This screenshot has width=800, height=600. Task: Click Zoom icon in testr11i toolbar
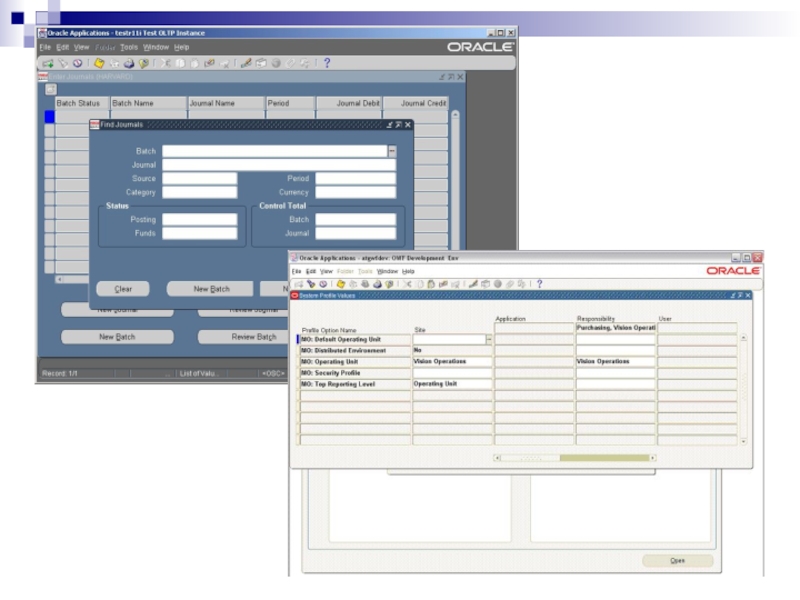pyautogui.click(x=261, y=63)
